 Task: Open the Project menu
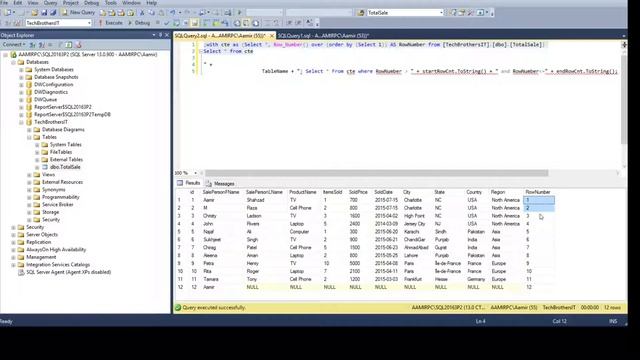(x=70, y=3)
